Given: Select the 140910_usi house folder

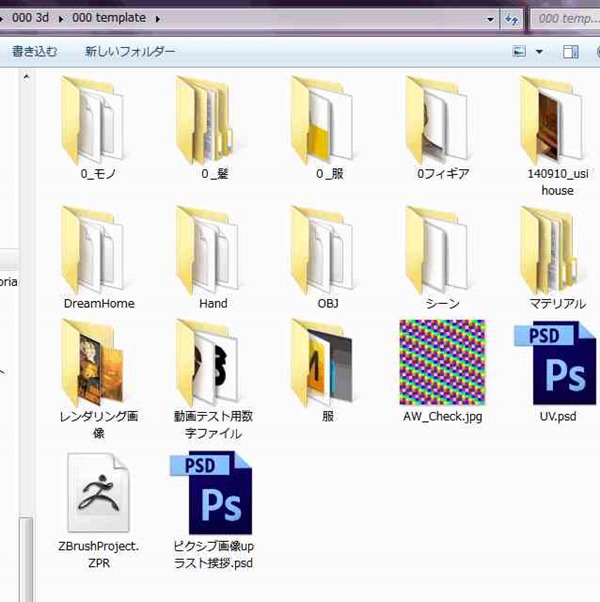Looking at the screenshot, I should [557, 120].
